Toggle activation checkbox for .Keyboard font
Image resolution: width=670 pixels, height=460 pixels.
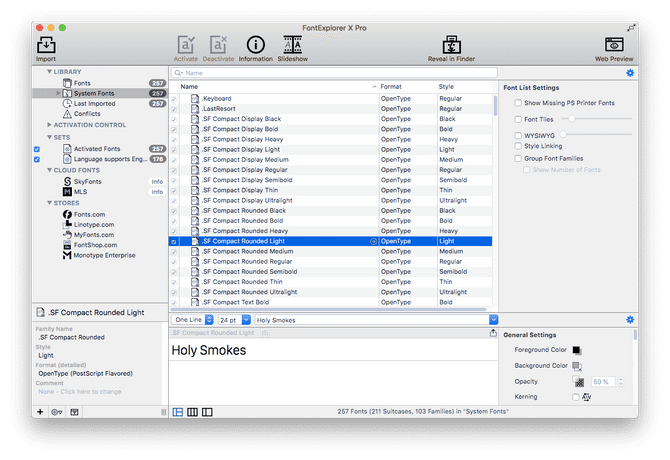(x=174, y=99)
